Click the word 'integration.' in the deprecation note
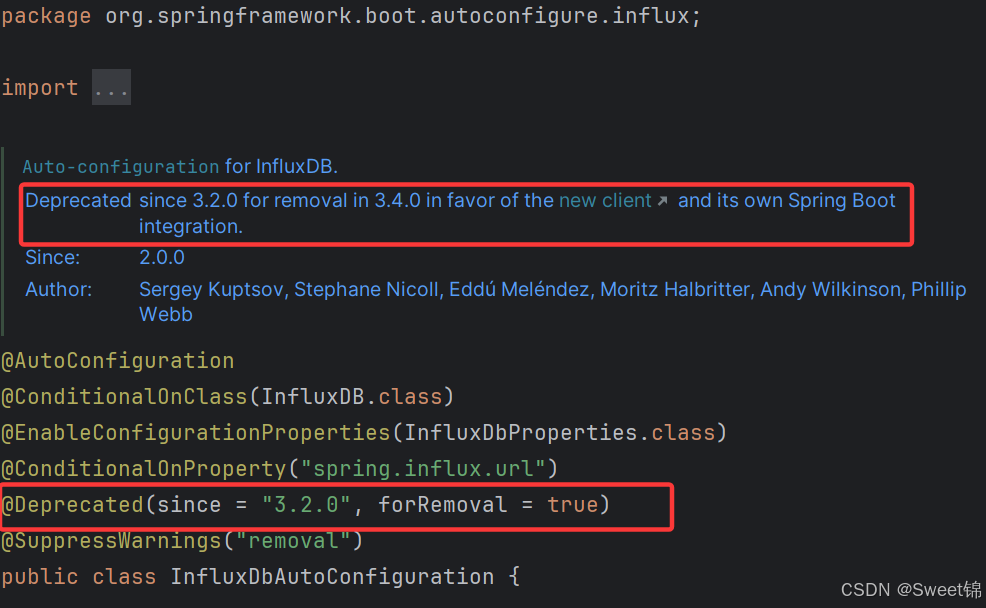Screen dimensions: 986x608 [191, 226]
